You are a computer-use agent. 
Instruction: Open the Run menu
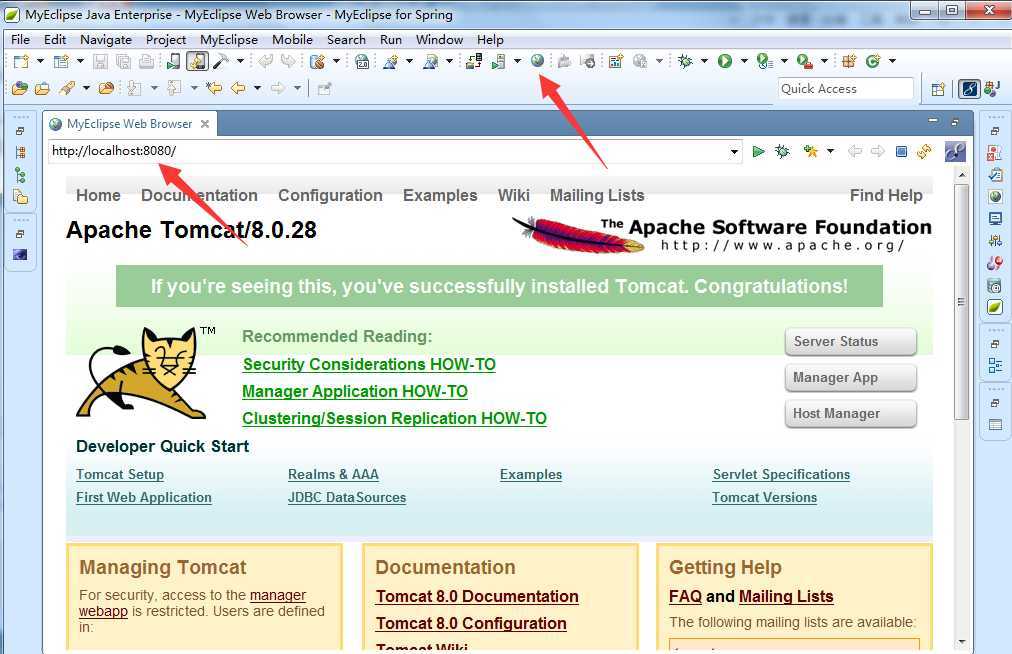(391, 39)
